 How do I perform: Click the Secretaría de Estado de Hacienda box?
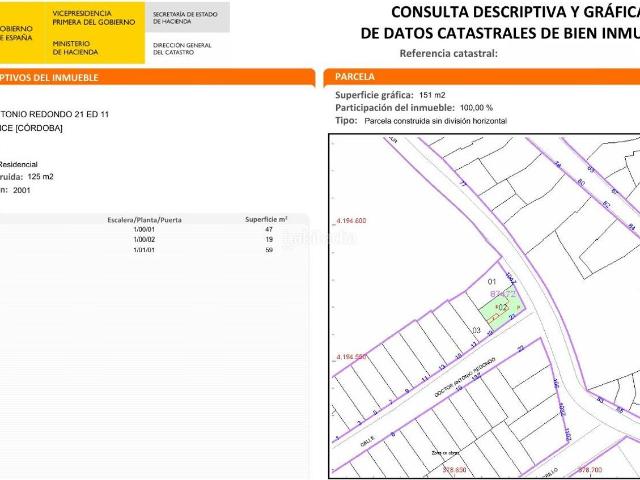click(187, 17)
